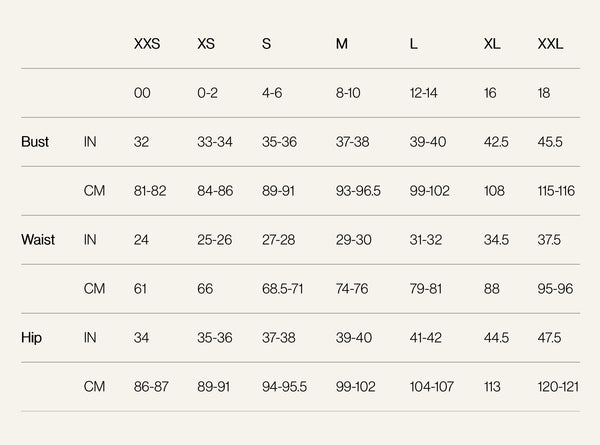Click the S size column header
Screen dimensions: 600x445
(266, 44)
